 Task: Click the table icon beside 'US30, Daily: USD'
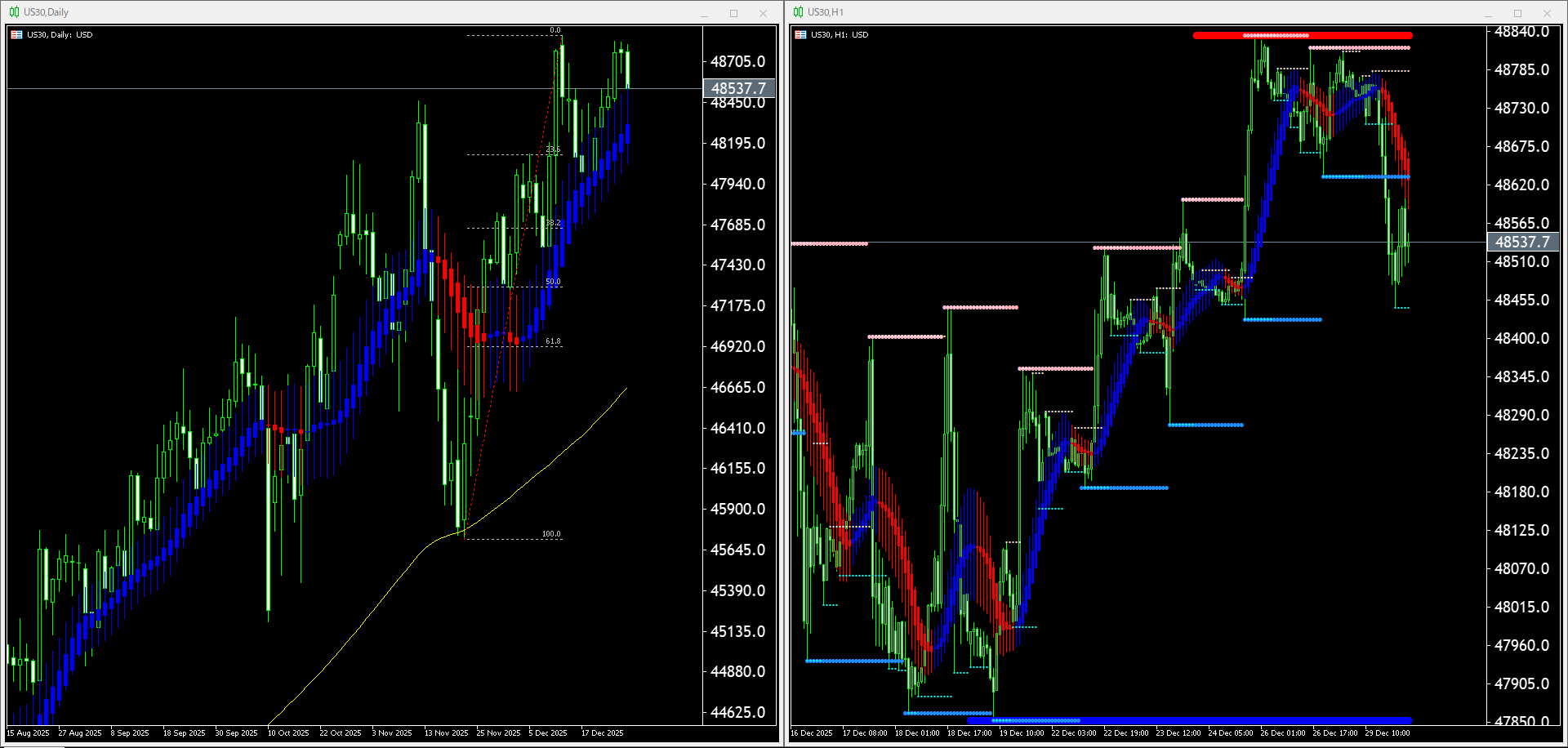point(16,35)
